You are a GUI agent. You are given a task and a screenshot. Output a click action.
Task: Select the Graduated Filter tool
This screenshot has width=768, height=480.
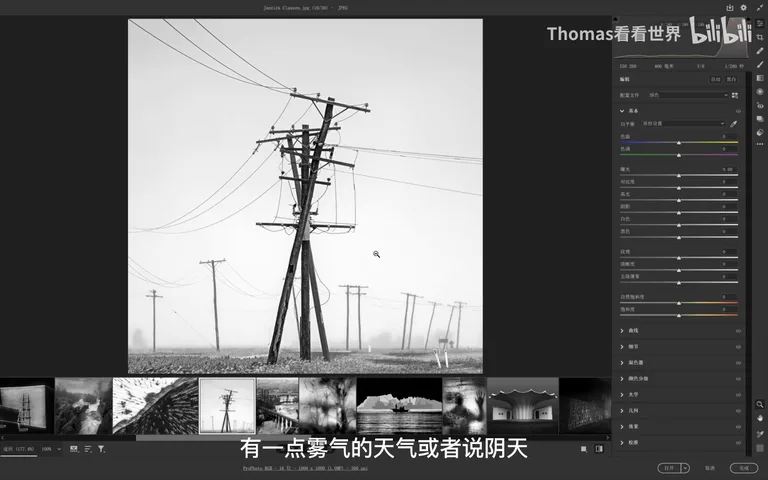click(x=760, y=78)
